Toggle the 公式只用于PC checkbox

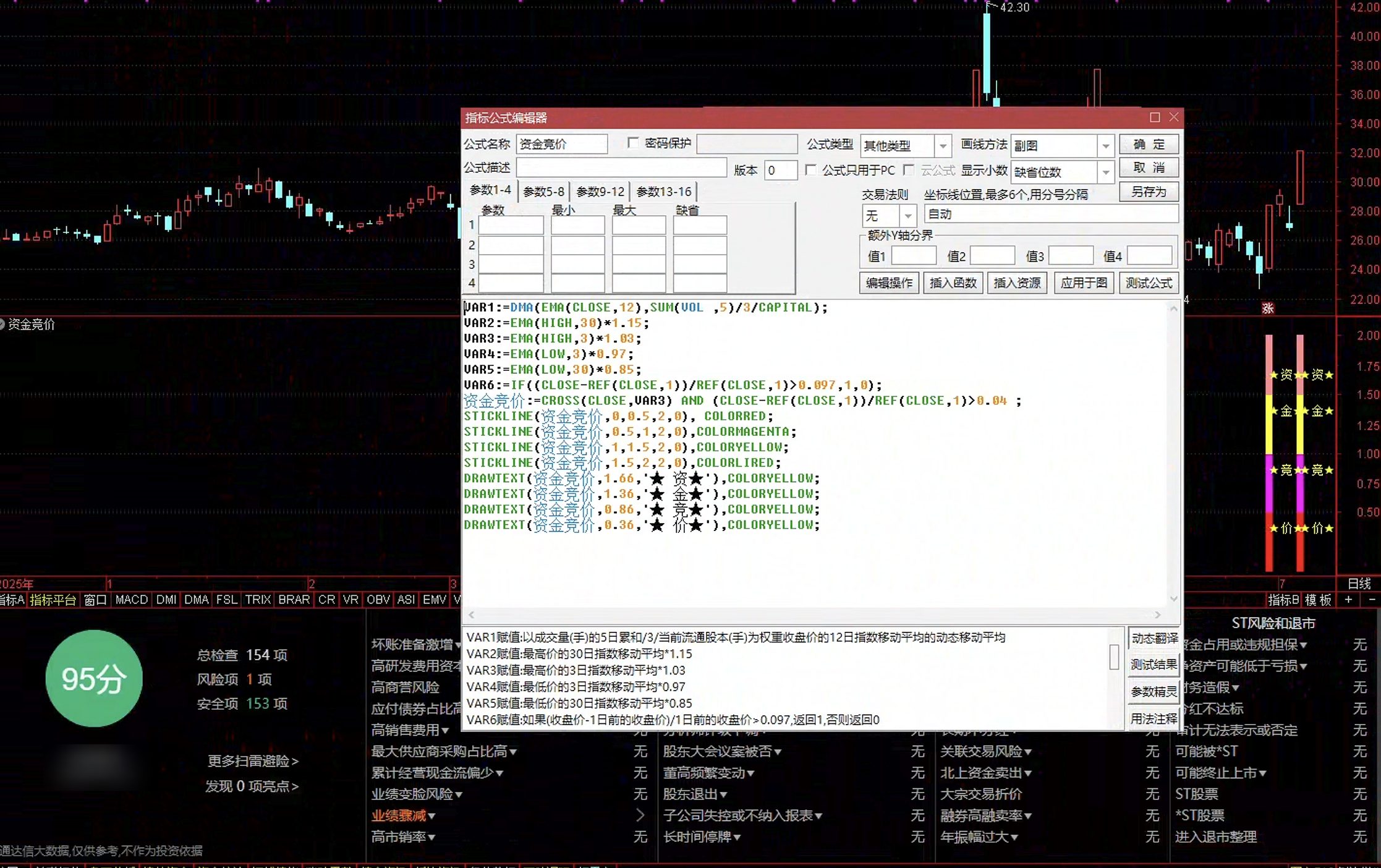pyautogui.click(x=810, y=169)
